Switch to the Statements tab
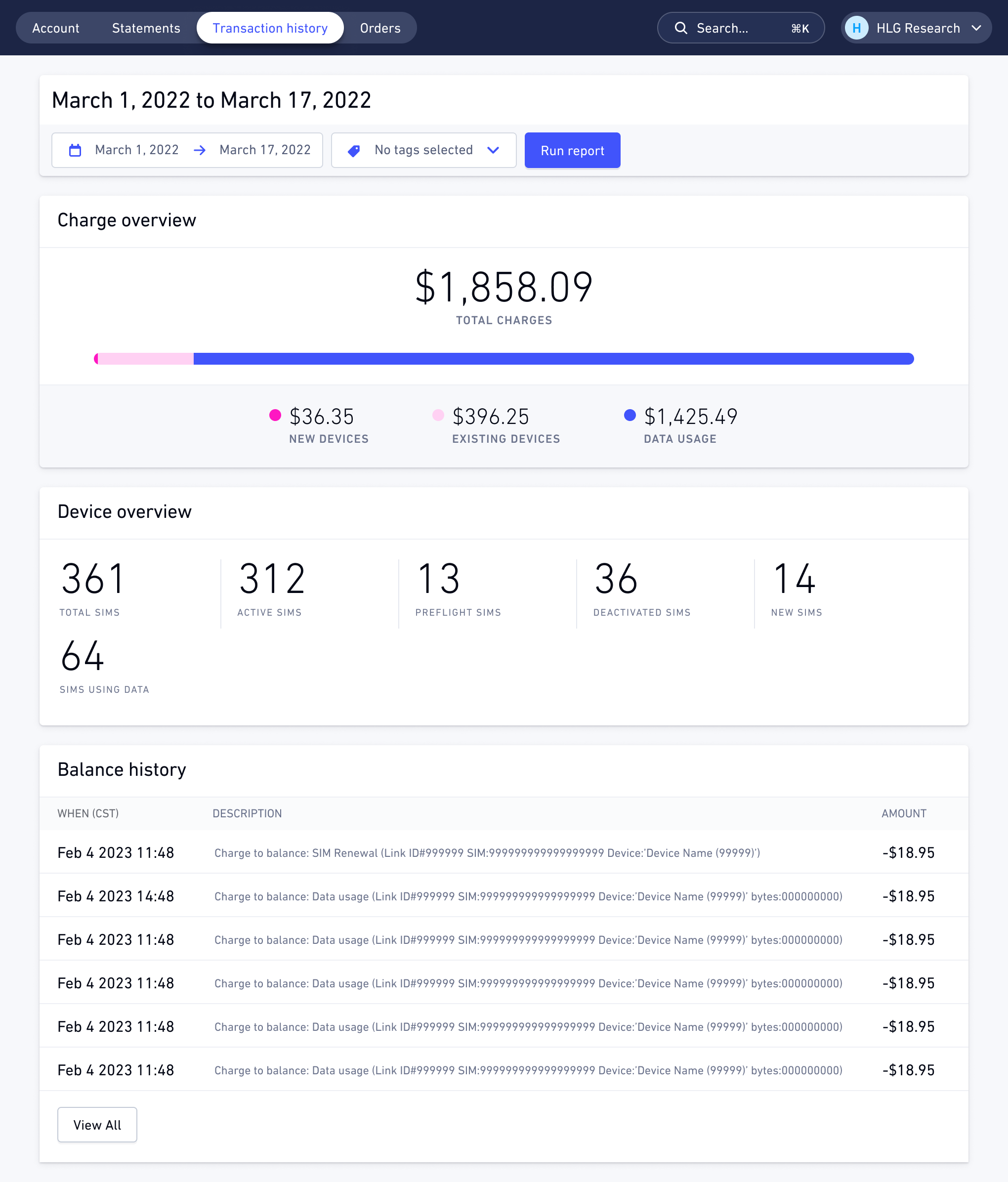1008x1182 pixels. coord(146,28)
